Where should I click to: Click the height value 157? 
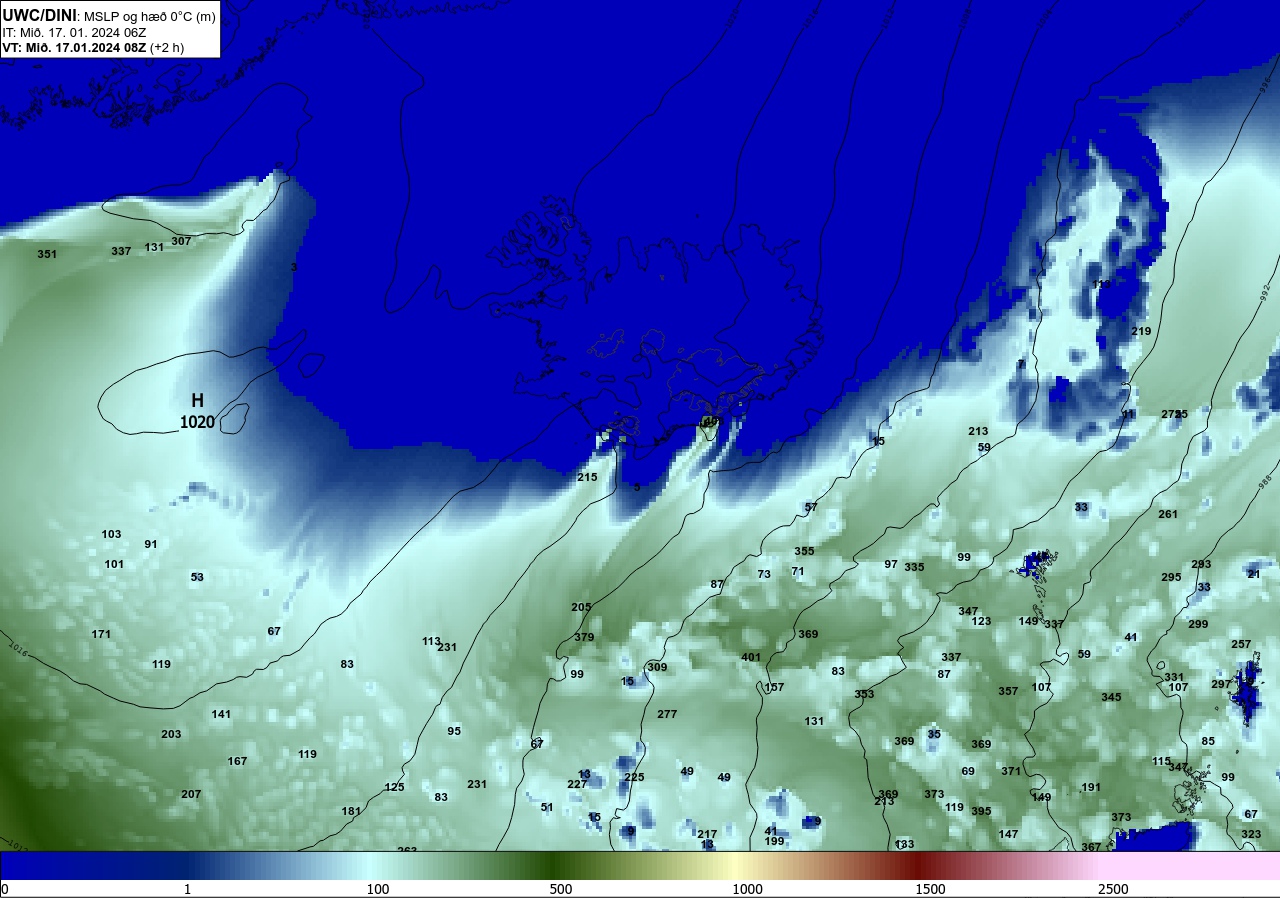[774, 687]
